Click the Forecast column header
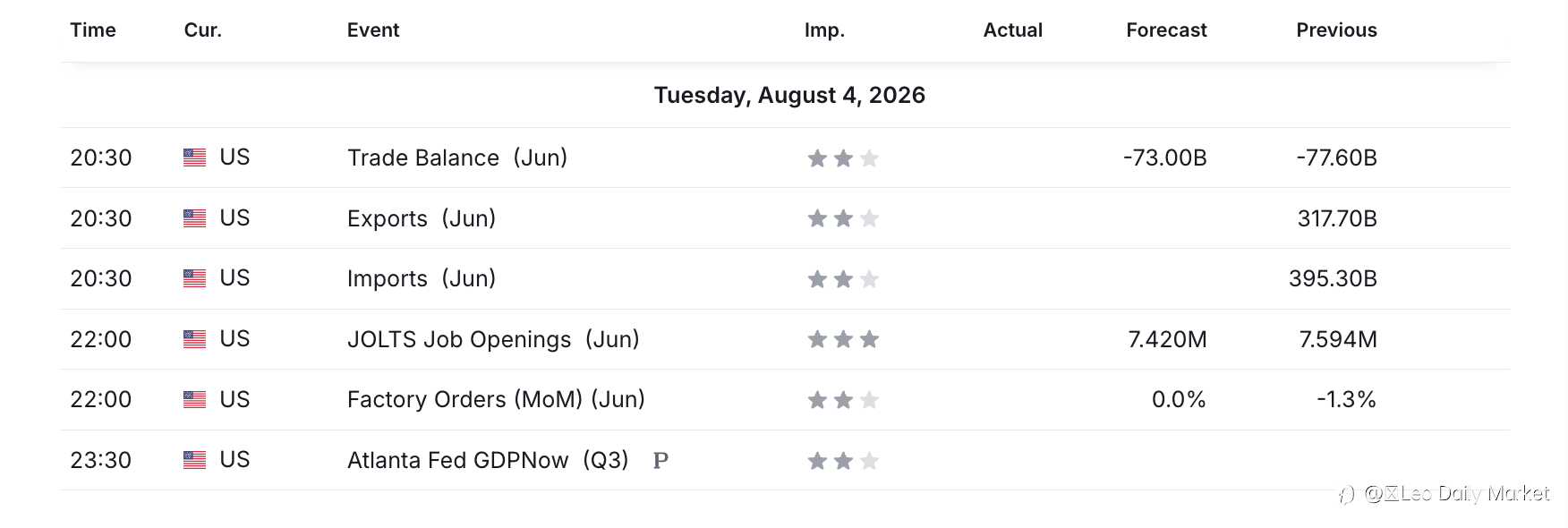1568x528 pixels. coord(1166,30)
